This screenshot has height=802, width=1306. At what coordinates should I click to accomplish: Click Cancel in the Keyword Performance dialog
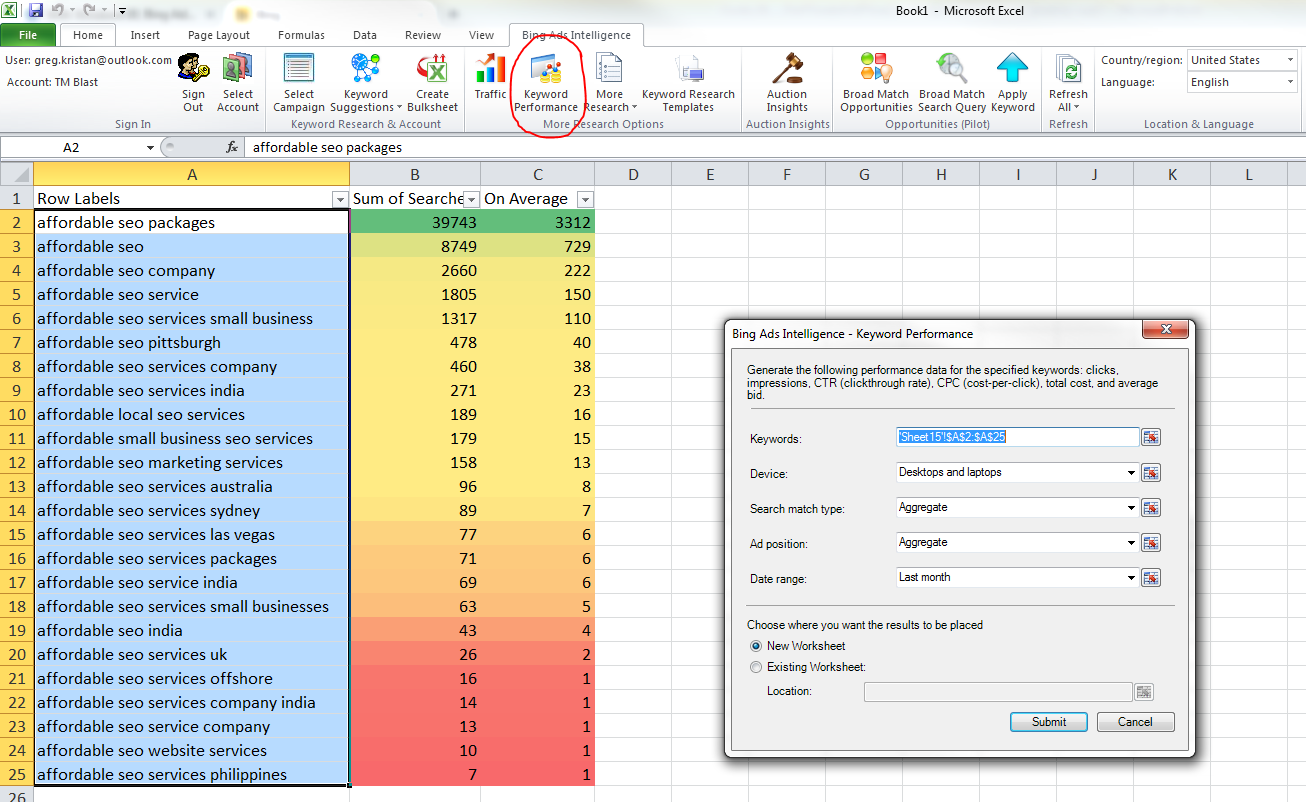pos(1135,722)
